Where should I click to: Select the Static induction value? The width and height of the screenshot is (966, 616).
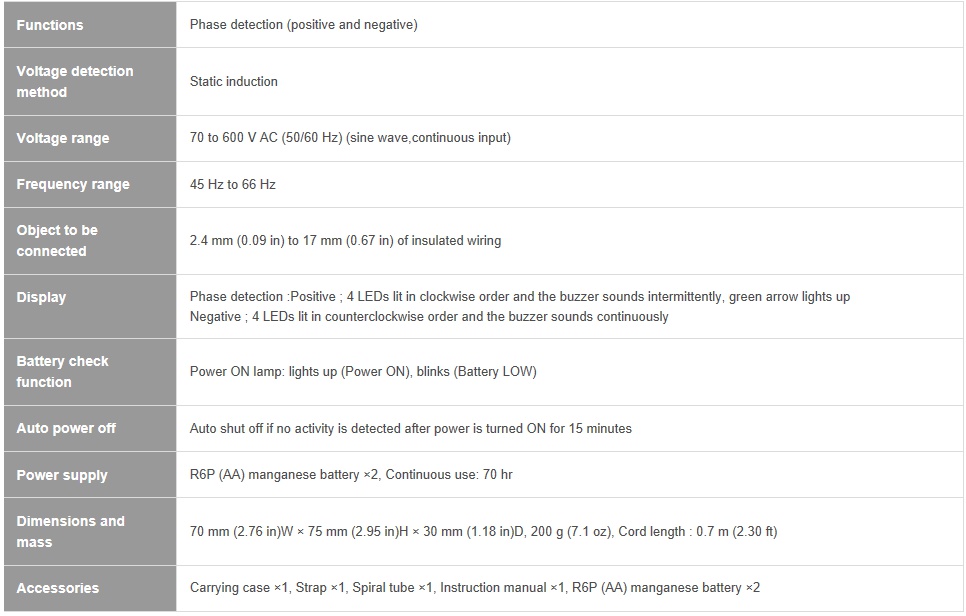pos(233,81)
